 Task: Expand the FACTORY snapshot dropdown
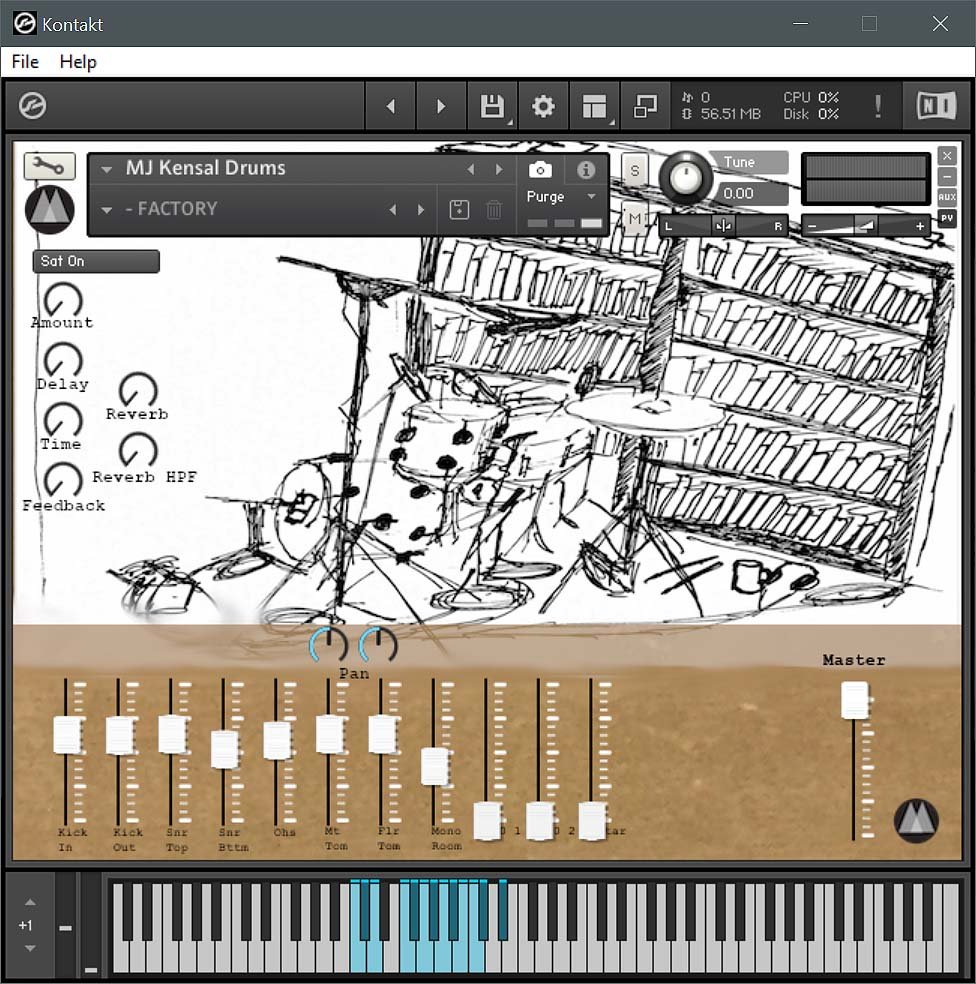click(107, 210)
